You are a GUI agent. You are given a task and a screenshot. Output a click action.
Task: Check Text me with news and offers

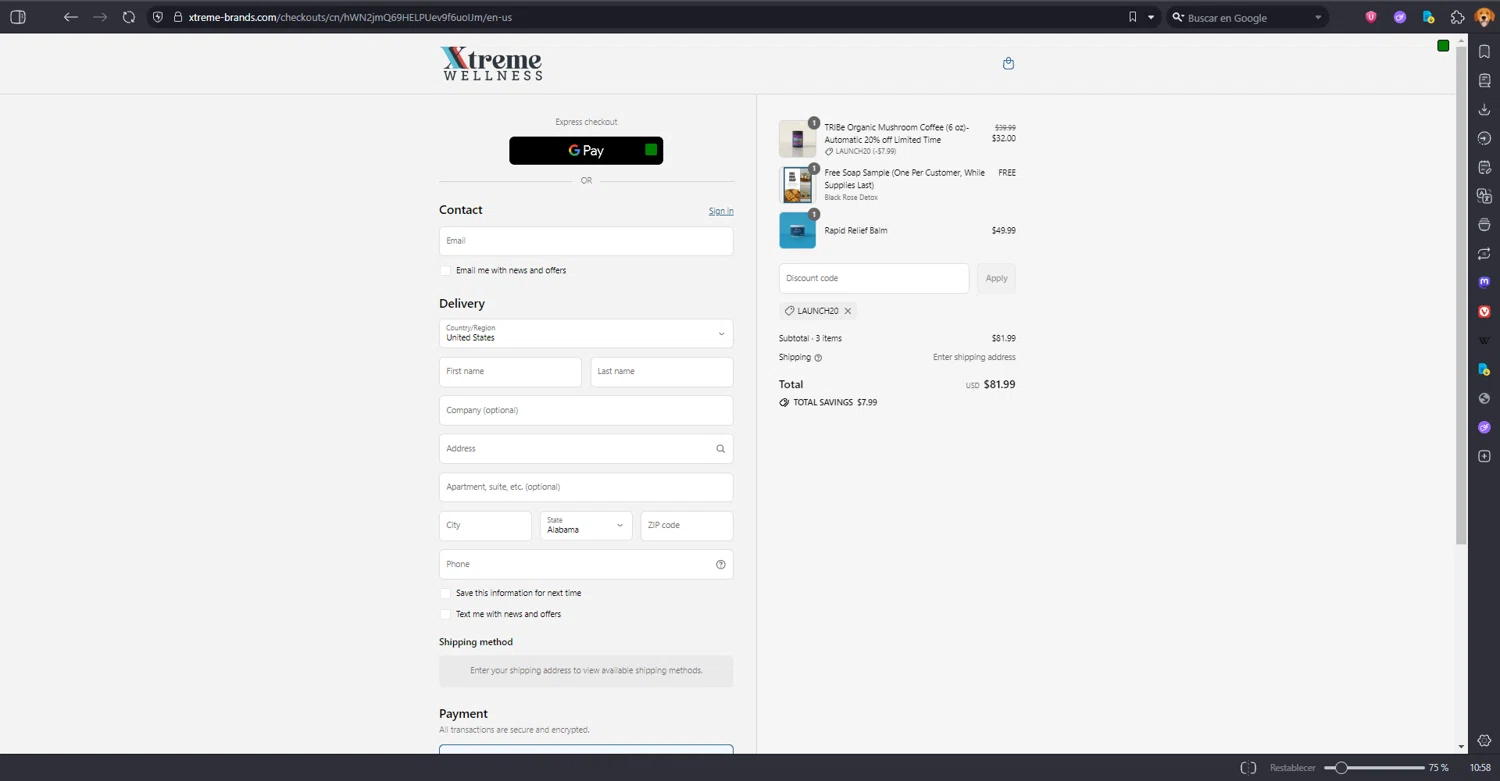pos(446,614)
